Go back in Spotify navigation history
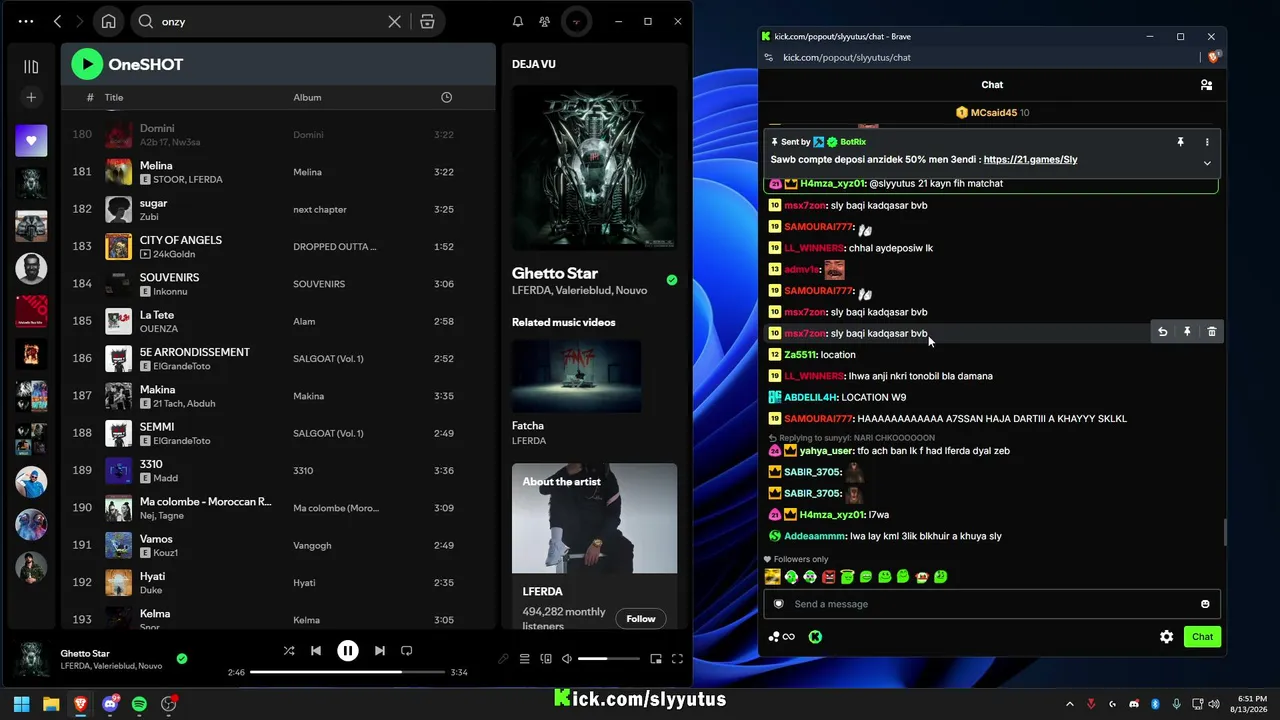This screenshot has width=1280, height=720. (57, 21)
